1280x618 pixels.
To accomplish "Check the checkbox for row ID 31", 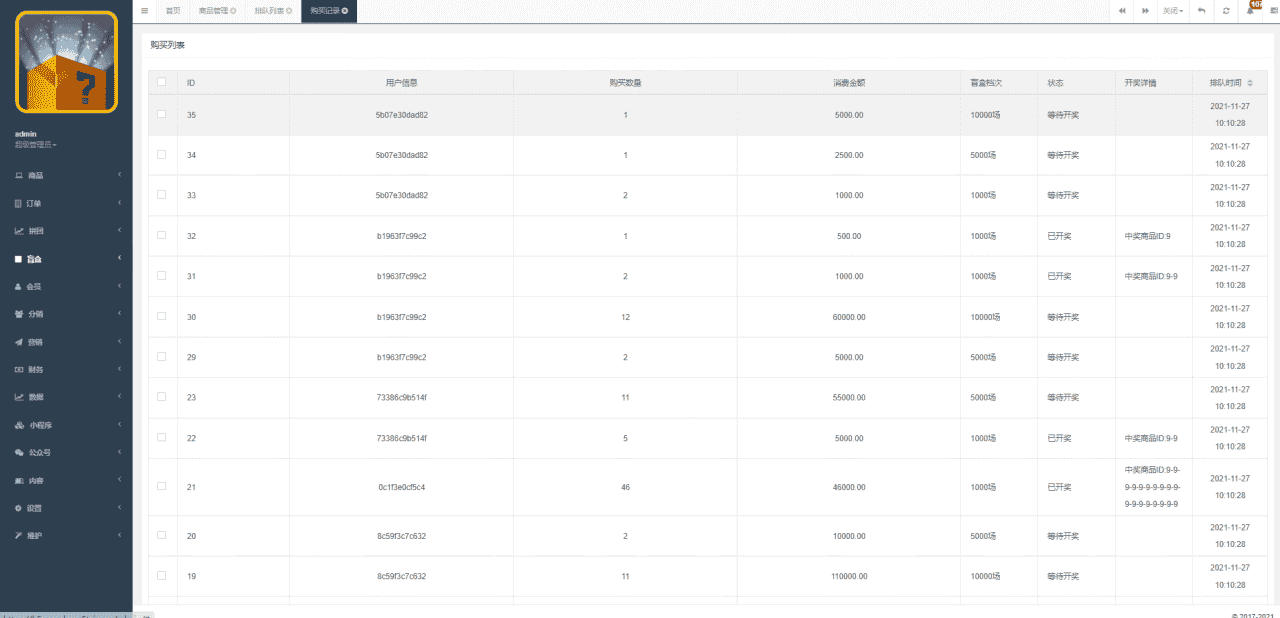I will (162, 275).
